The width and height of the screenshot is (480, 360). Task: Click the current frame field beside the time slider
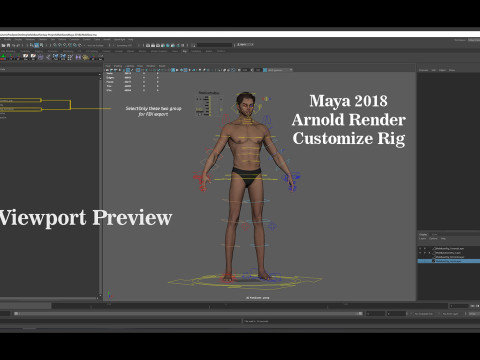coord(459,306)
